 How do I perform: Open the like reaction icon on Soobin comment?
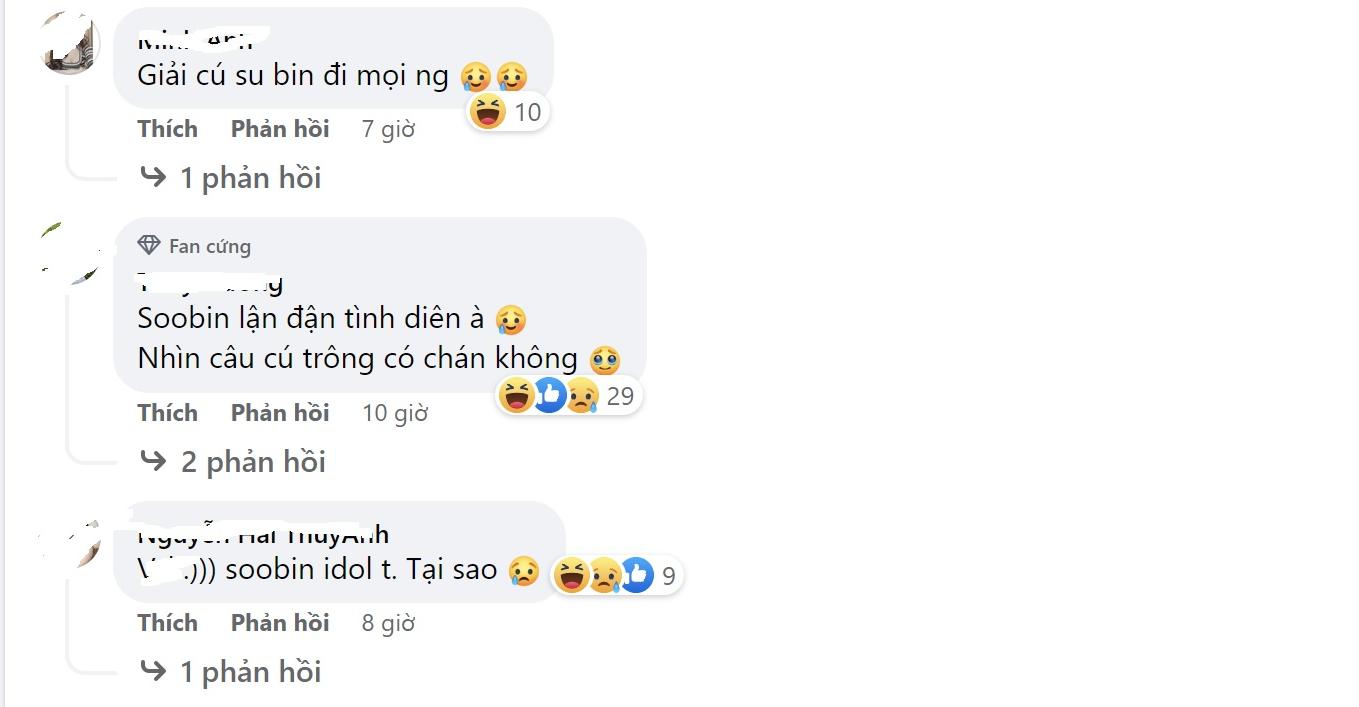point(548,395)
